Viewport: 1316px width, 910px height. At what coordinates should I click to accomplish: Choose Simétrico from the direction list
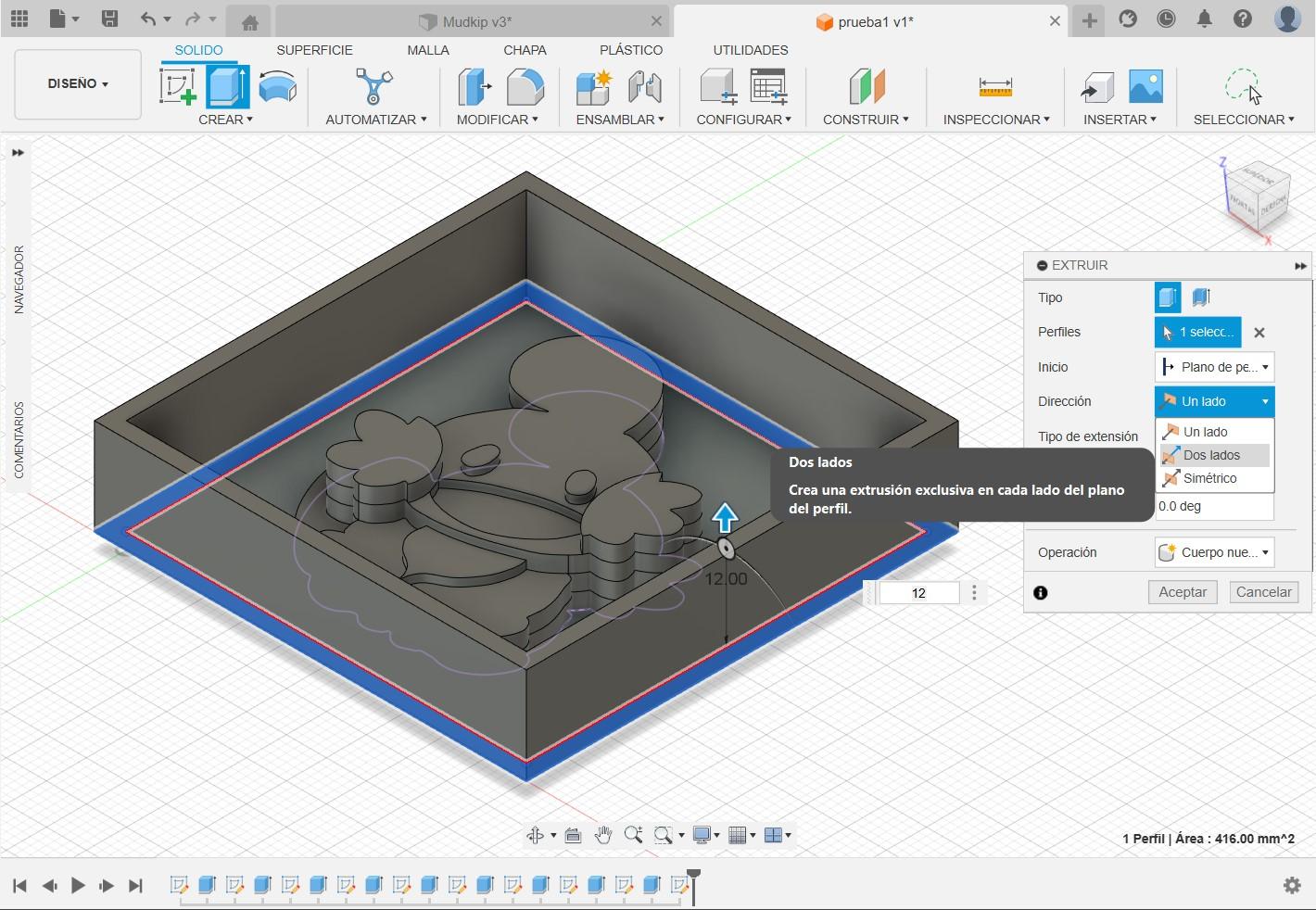(x=1209, y=478)
